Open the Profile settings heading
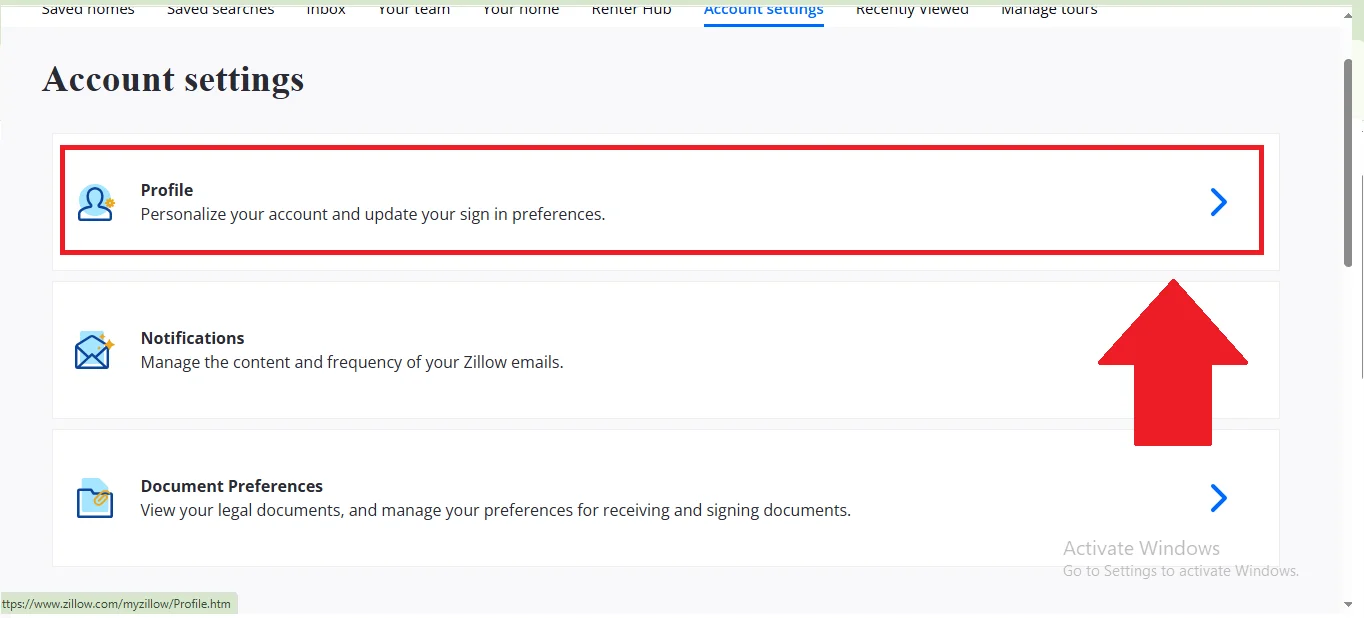The height and width of the screenshot is (618, 1364). pyautogui.click(x=167, y=190)
